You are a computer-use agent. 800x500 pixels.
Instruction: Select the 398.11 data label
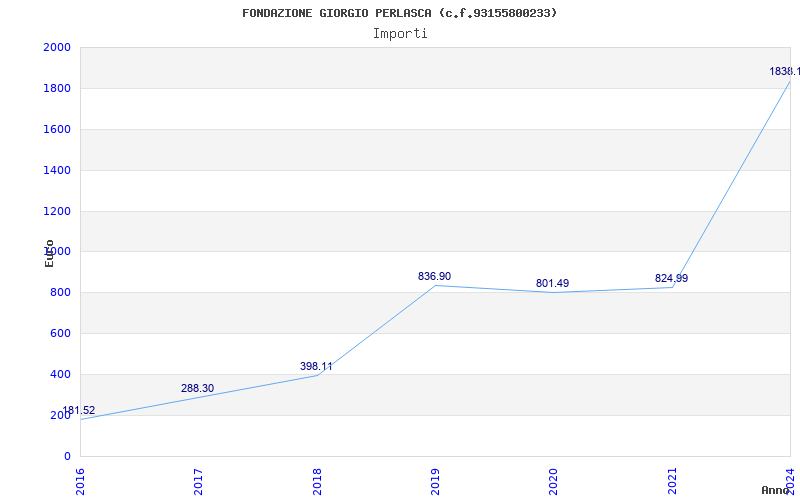pyautogui.click(x=316, y=366)
